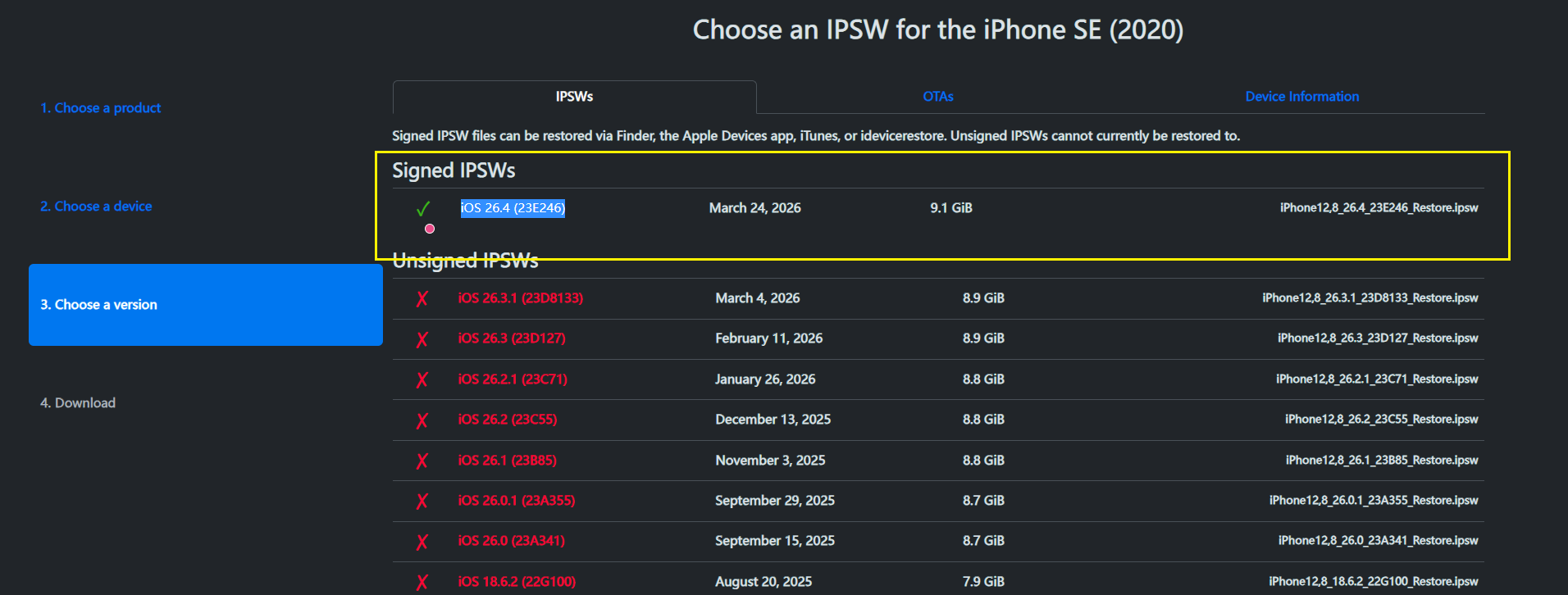This screenshot has width=1568, height=595.
Task: Click the red X beside iOS 26.2.1
Action: [x=422, y=379]
